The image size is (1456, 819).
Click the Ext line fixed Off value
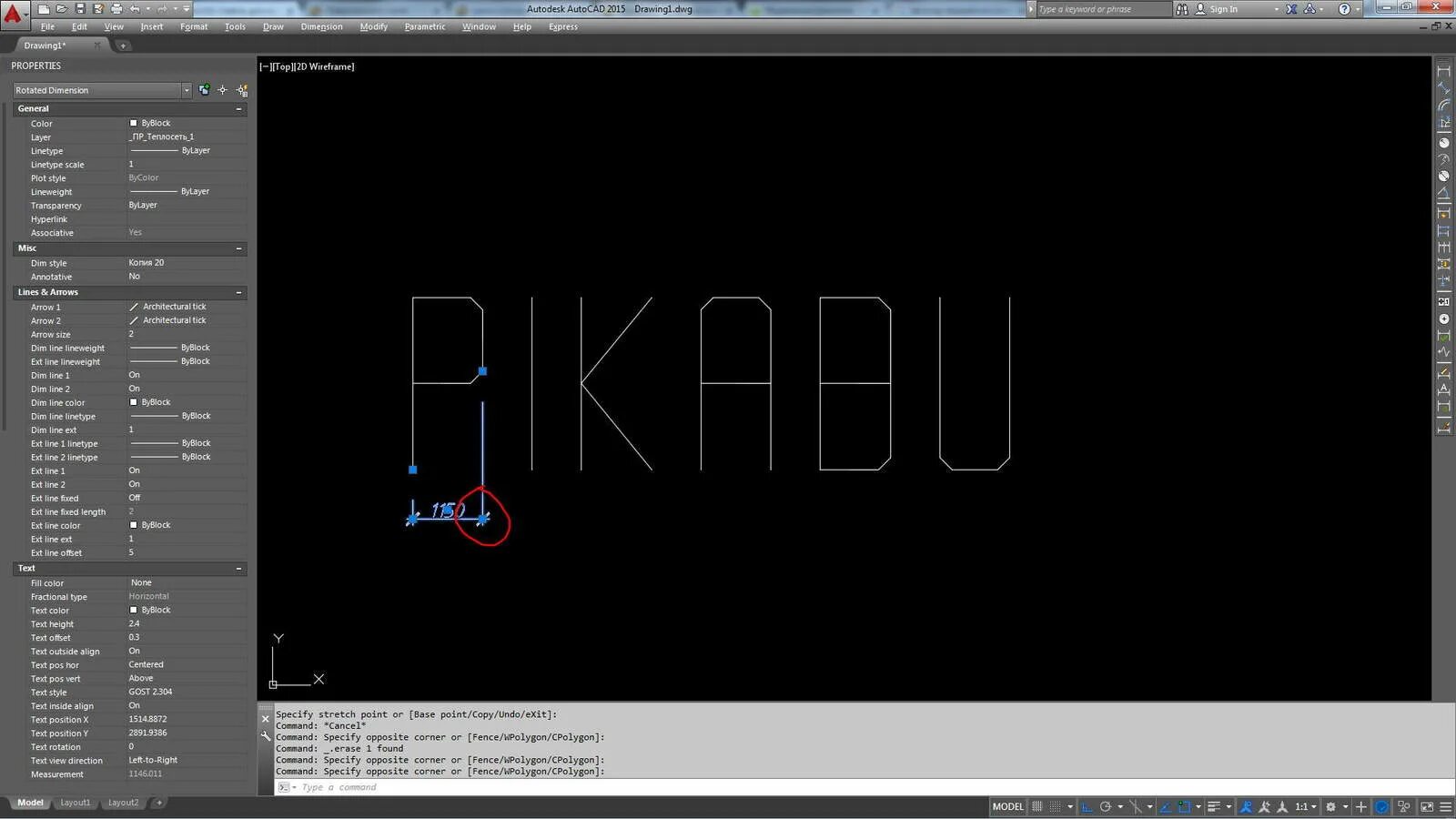point(135,498)
